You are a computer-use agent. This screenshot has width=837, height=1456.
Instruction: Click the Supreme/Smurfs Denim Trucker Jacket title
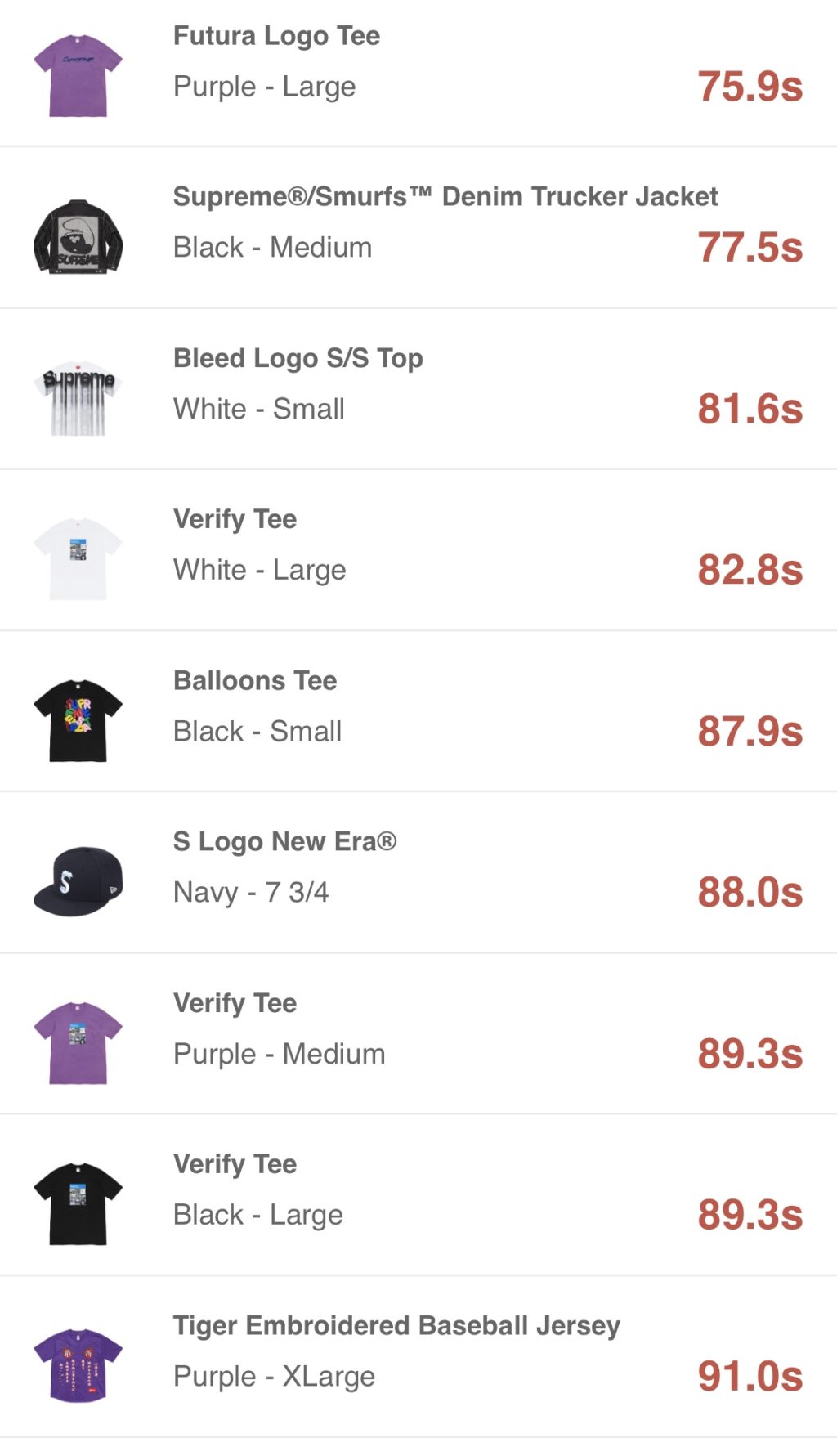click(445, 197)
